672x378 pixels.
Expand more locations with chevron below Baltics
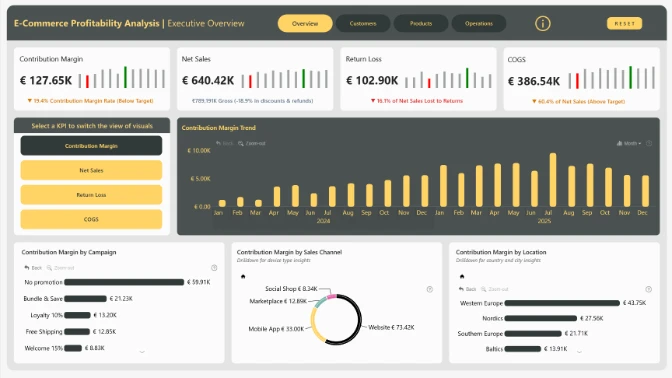point(579,351)
